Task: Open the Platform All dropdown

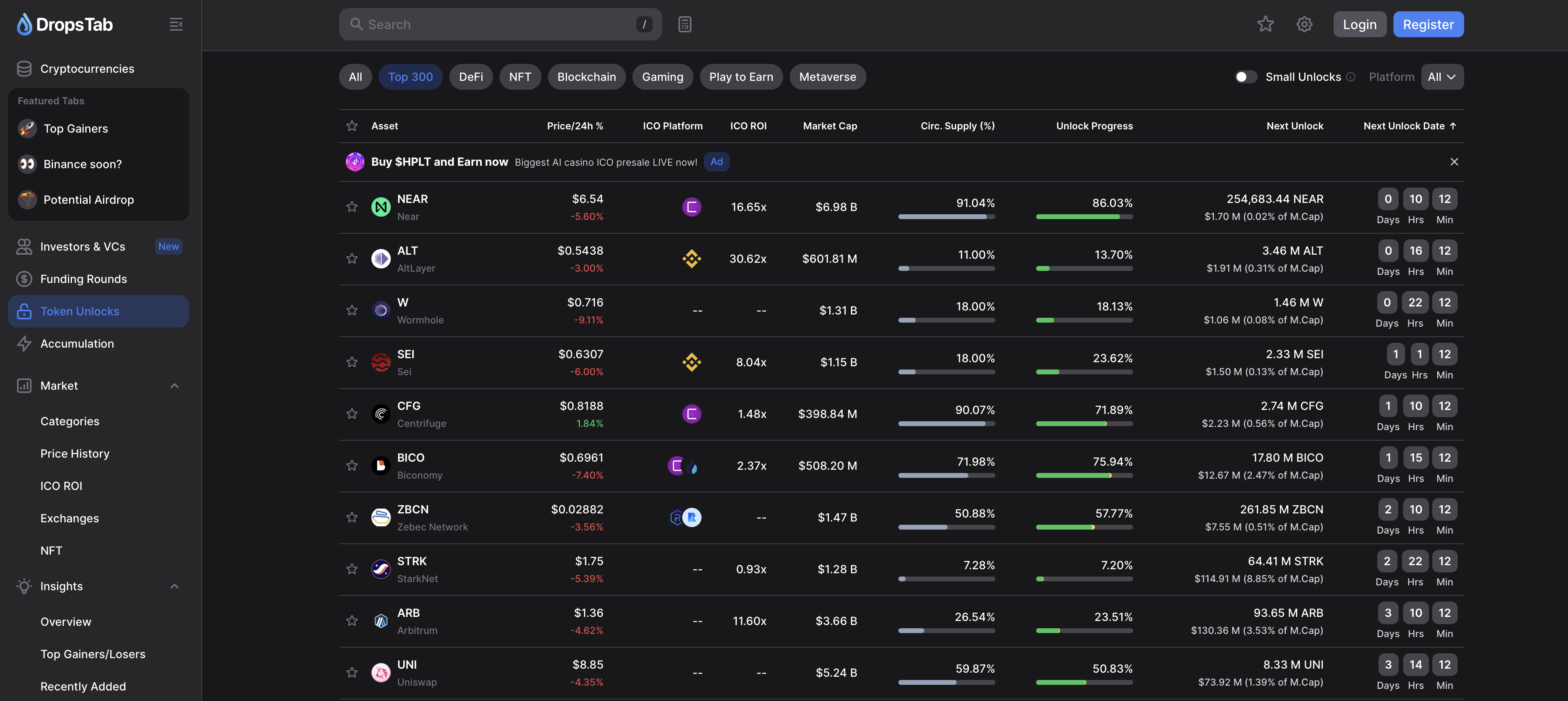Action: [x=1442, y=77]
